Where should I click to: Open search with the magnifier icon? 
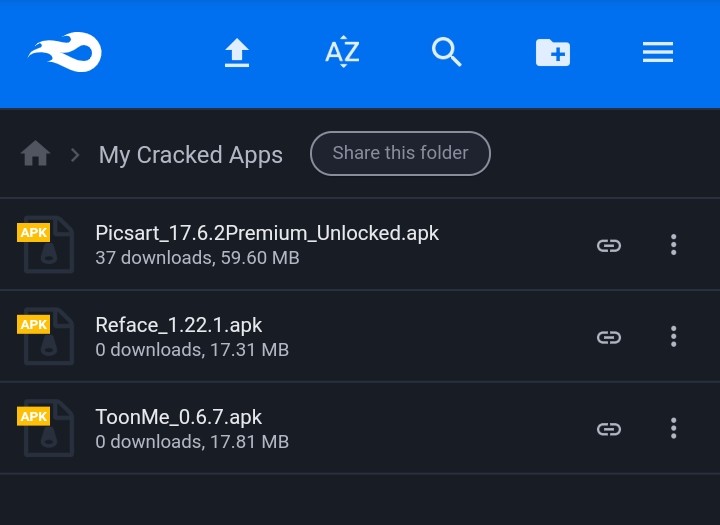[447, 52]
